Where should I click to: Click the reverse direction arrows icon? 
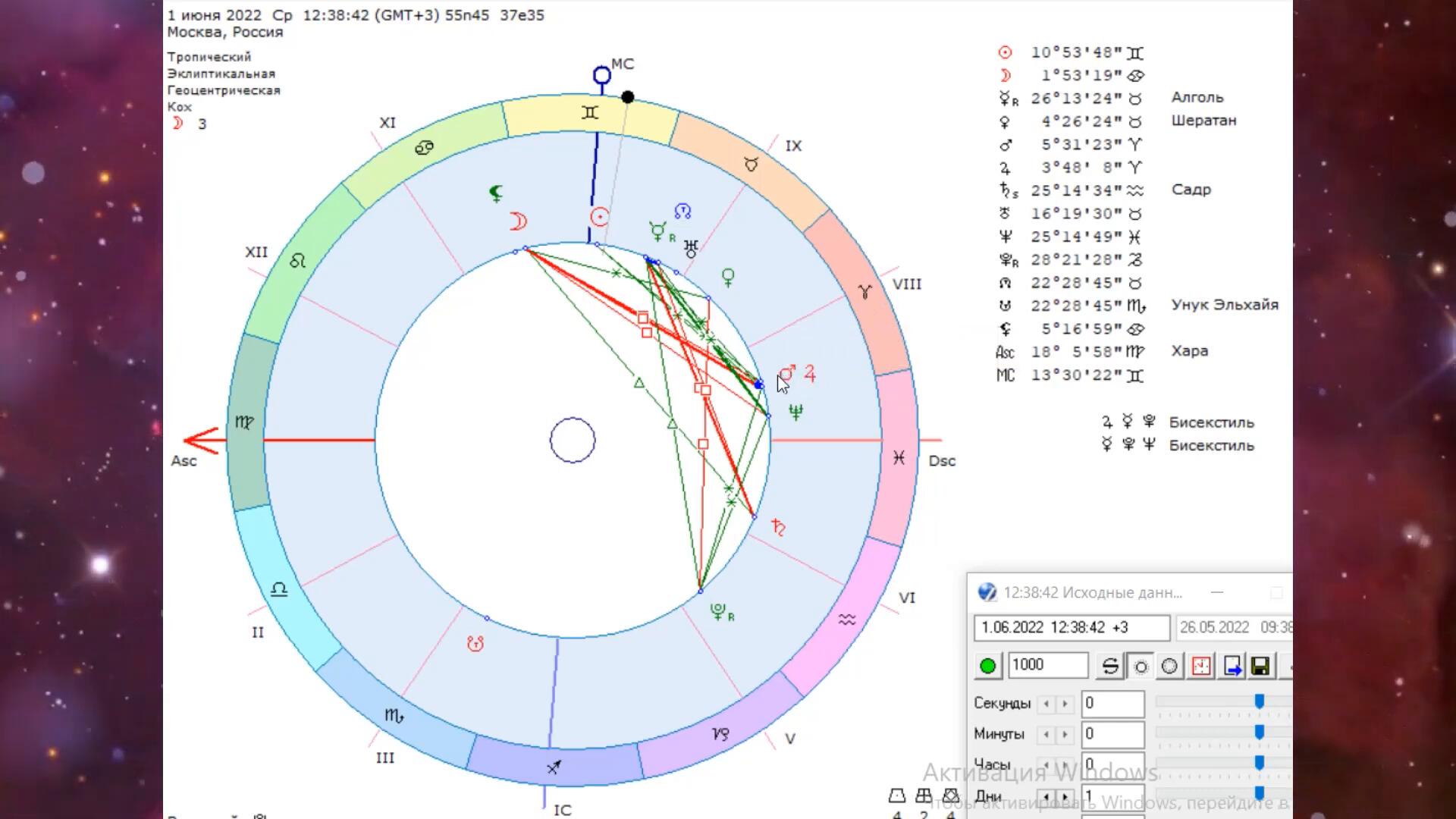[x=1109, y=666]
